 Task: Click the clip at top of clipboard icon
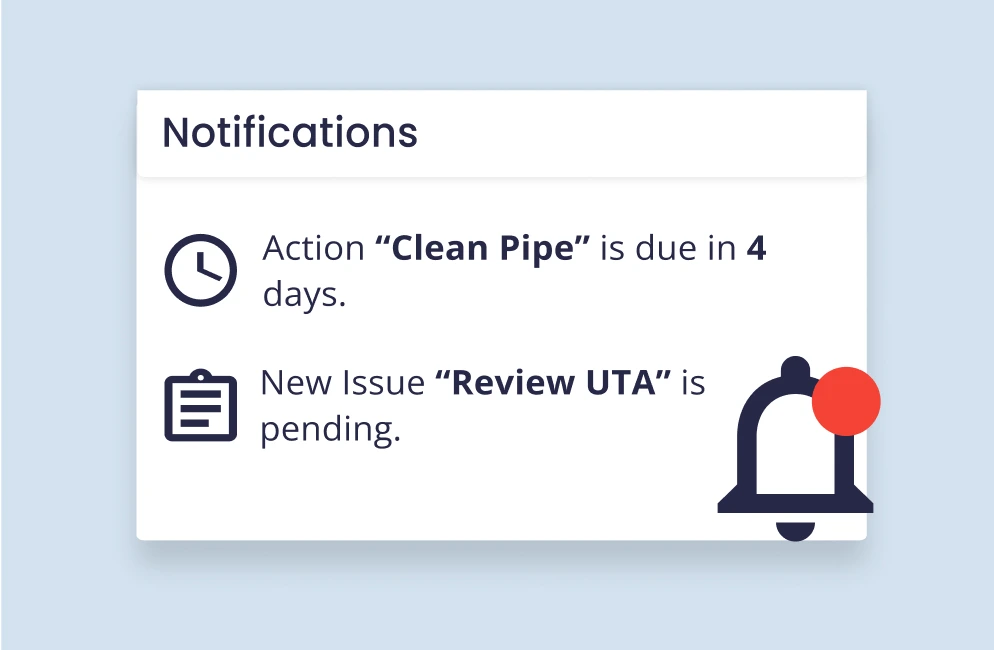coord(200,375)
